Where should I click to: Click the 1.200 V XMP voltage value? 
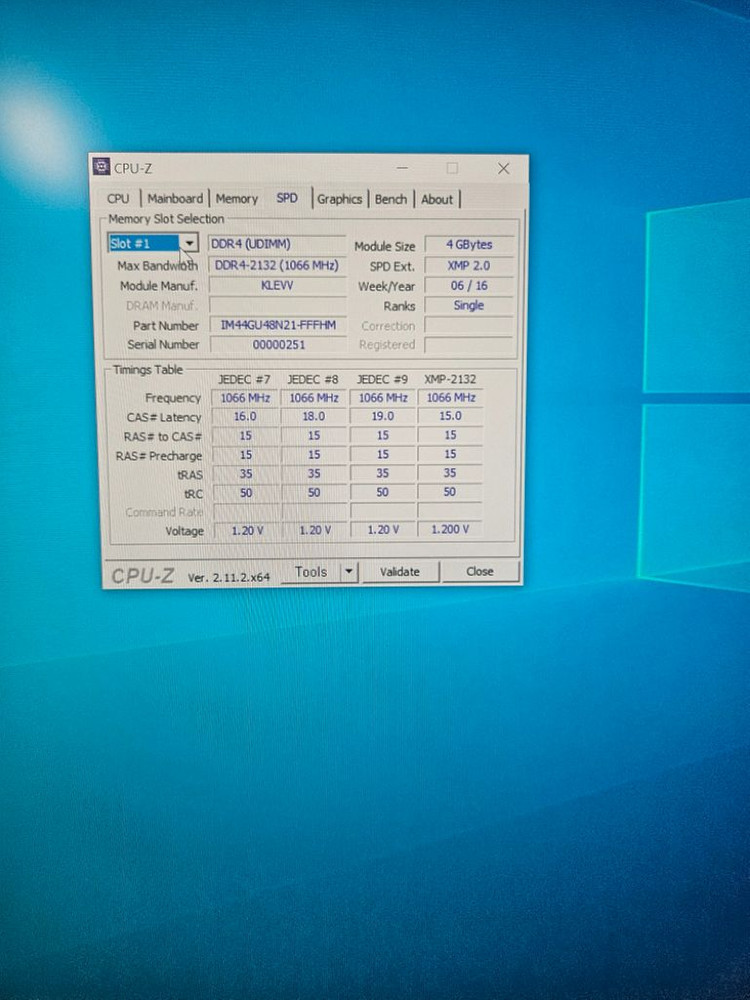point(450,529)
